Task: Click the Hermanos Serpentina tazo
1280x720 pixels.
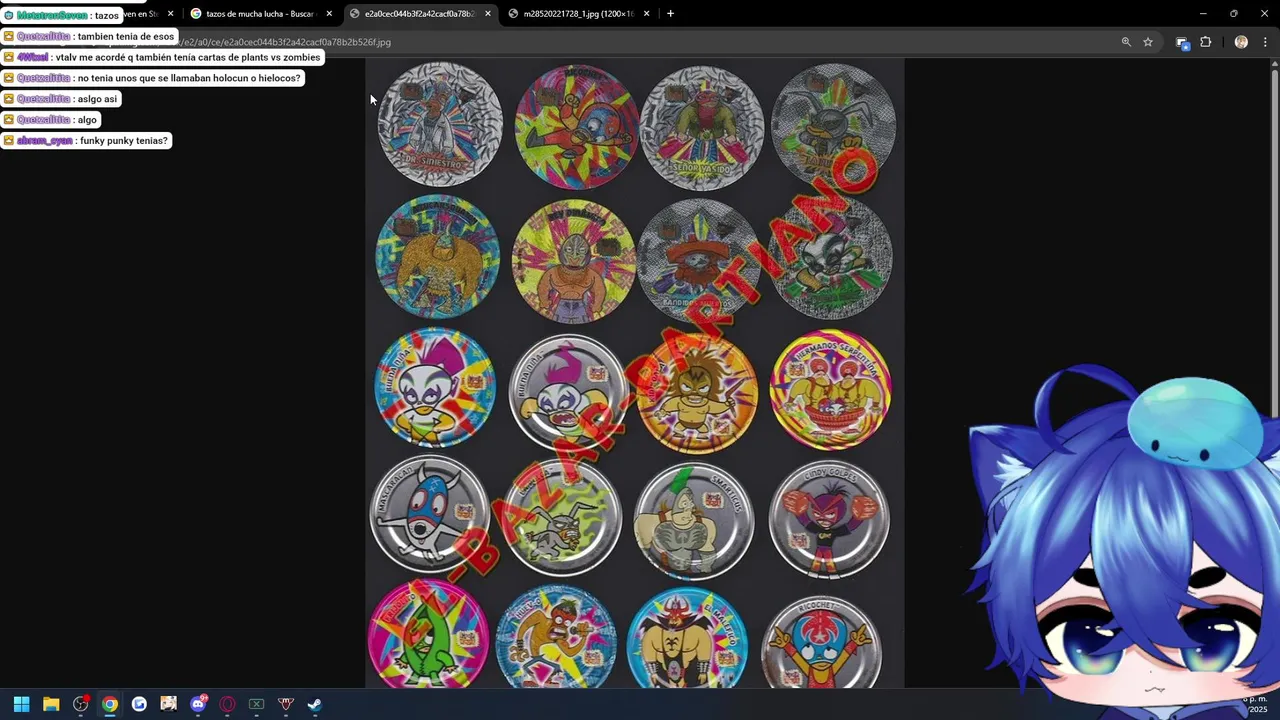Action: click(830, 389)
